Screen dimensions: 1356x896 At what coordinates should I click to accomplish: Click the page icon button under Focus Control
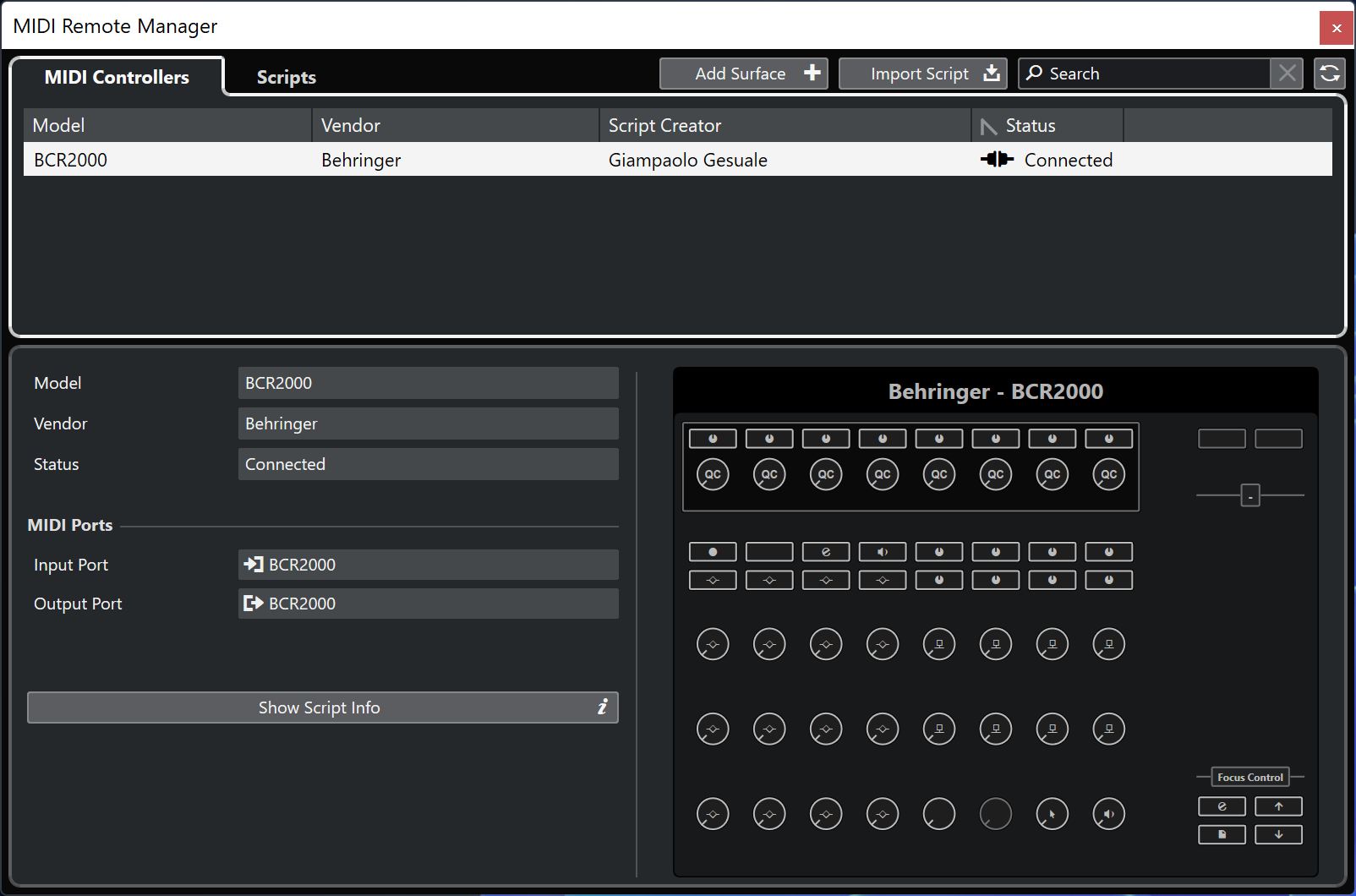(x=1222, y=835)
